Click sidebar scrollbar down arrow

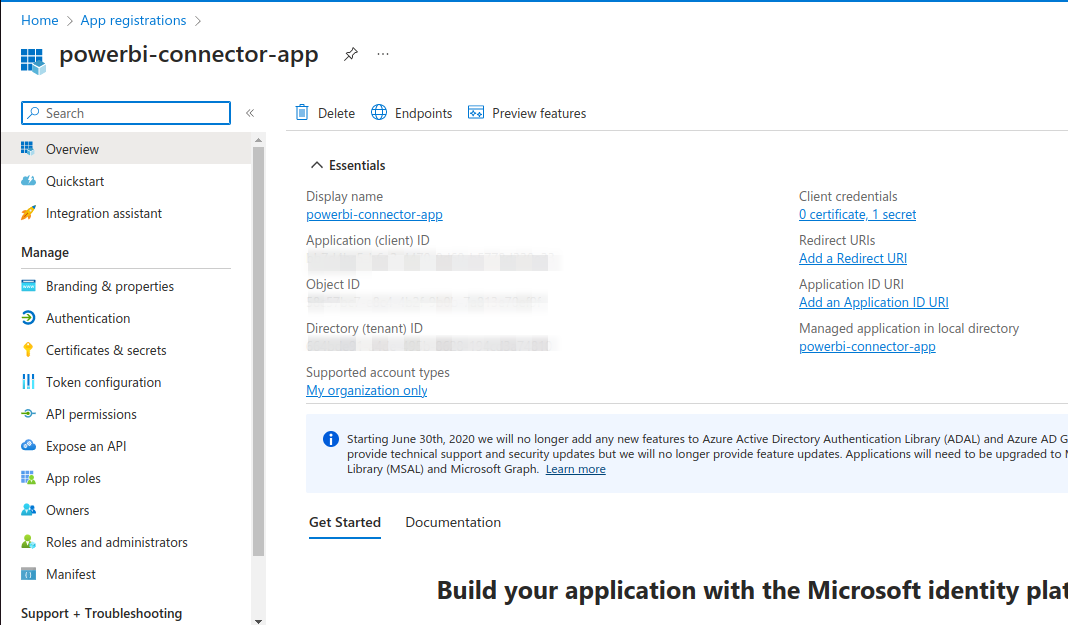258,621
